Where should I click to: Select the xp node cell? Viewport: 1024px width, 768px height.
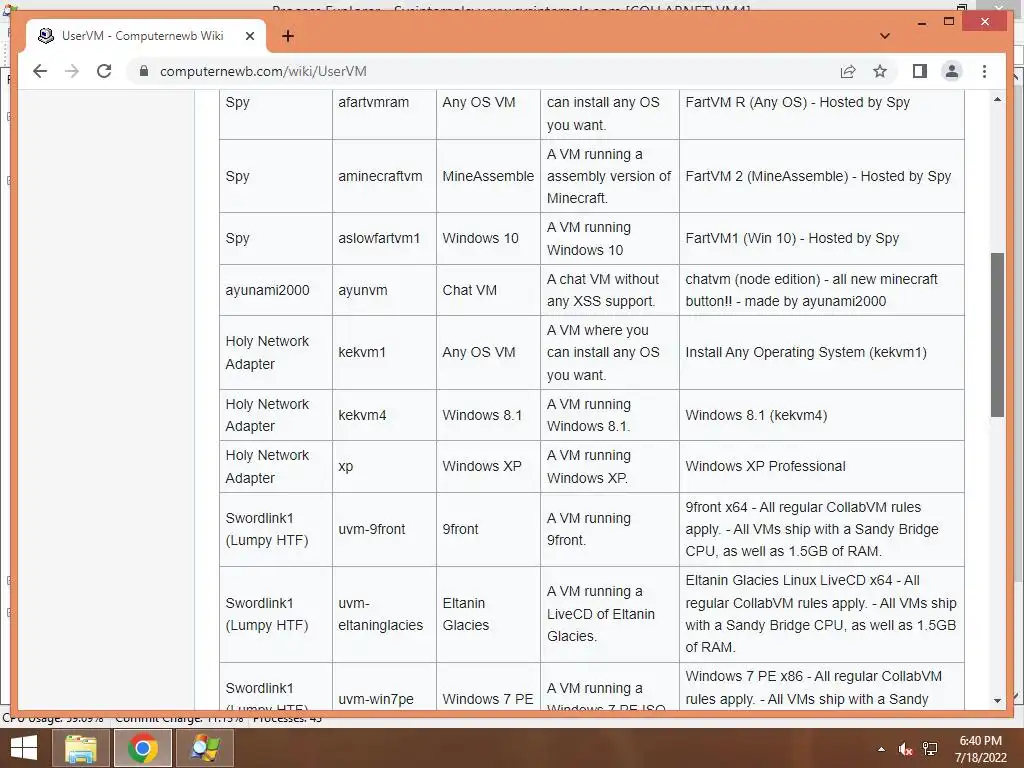click(384, 466)
